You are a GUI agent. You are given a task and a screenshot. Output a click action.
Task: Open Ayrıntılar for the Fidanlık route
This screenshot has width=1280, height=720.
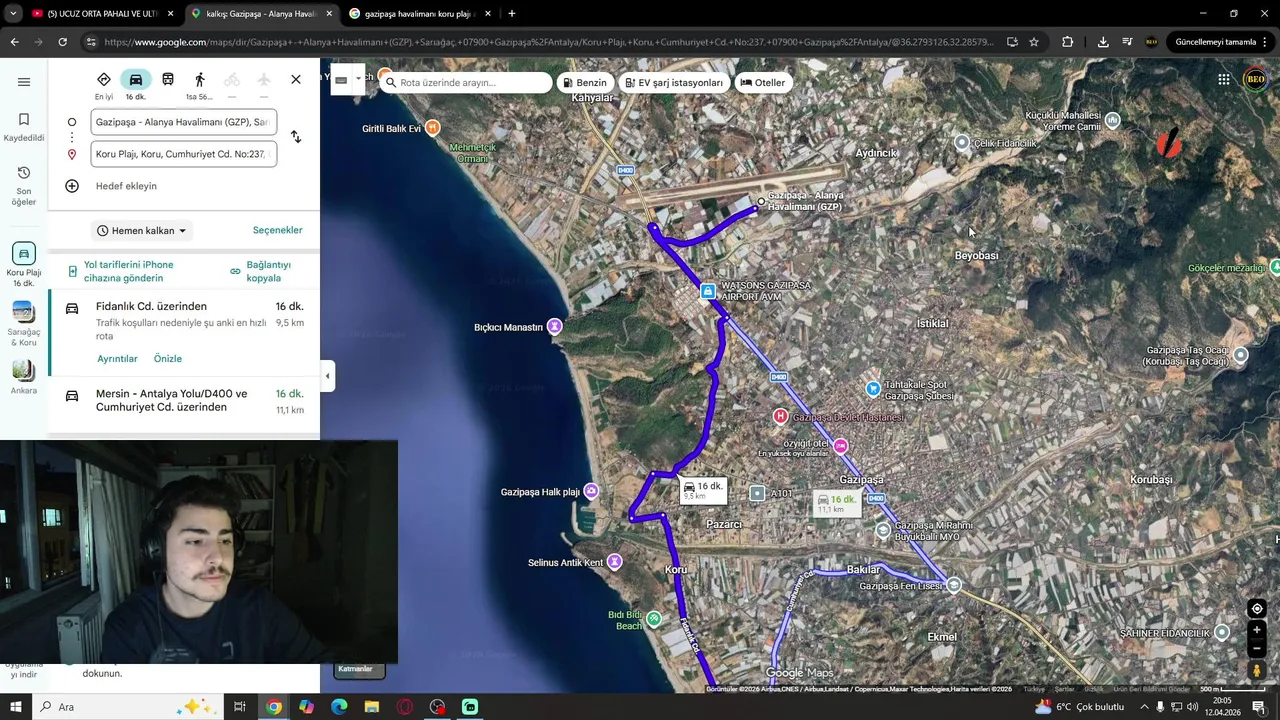pyautogui.click(x=117, y=359)
